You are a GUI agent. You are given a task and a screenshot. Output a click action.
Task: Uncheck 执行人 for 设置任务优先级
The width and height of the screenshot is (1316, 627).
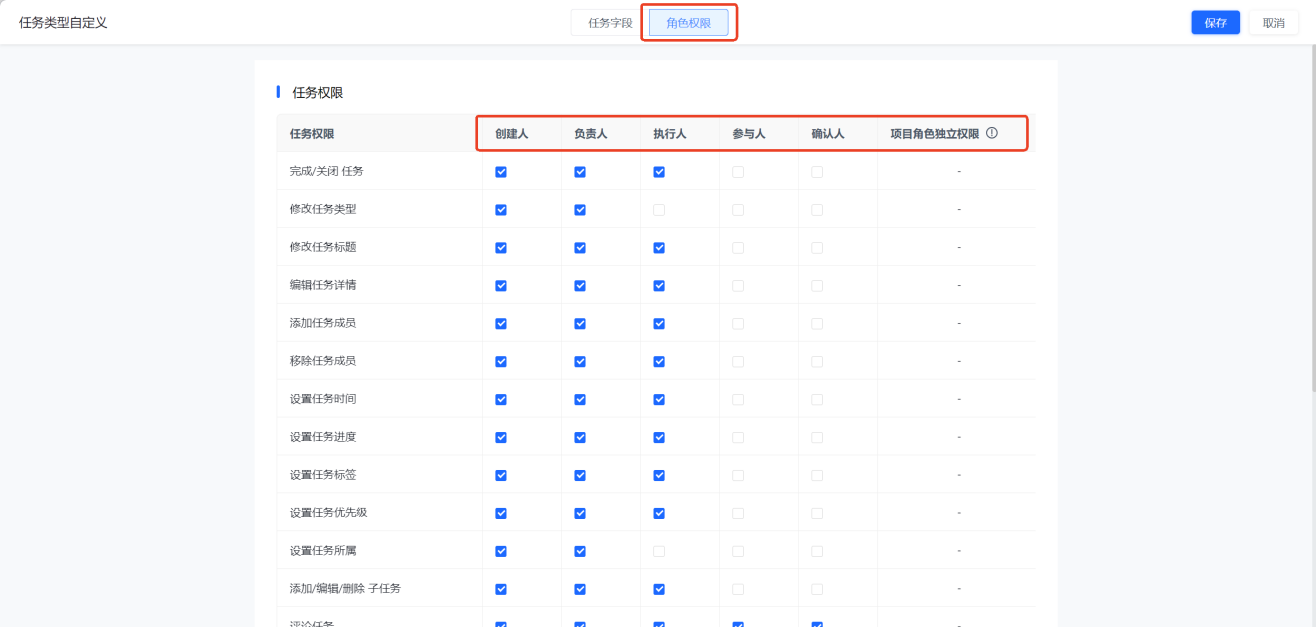coord(659,513)
